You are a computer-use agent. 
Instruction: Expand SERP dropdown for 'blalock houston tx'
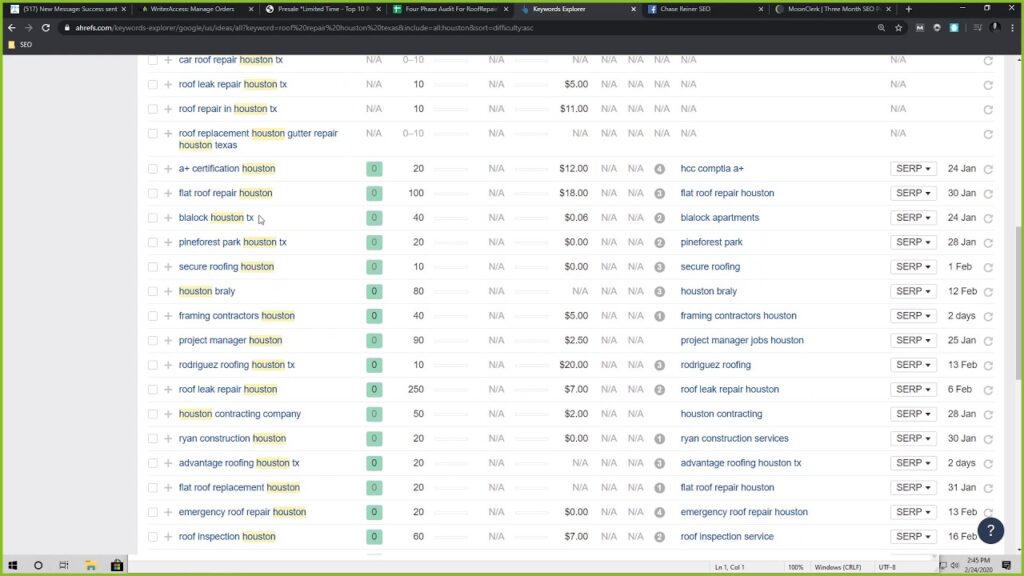(913, 217)
